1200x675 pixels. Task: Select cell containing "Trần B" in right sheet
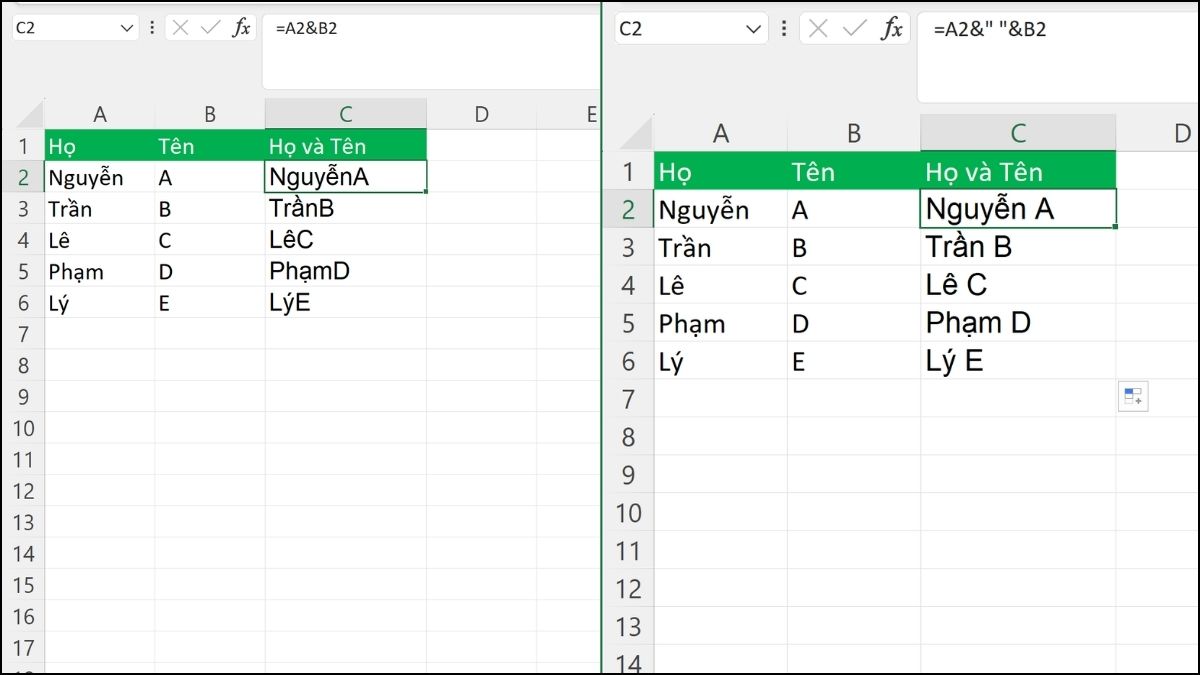coord(1017,247)
